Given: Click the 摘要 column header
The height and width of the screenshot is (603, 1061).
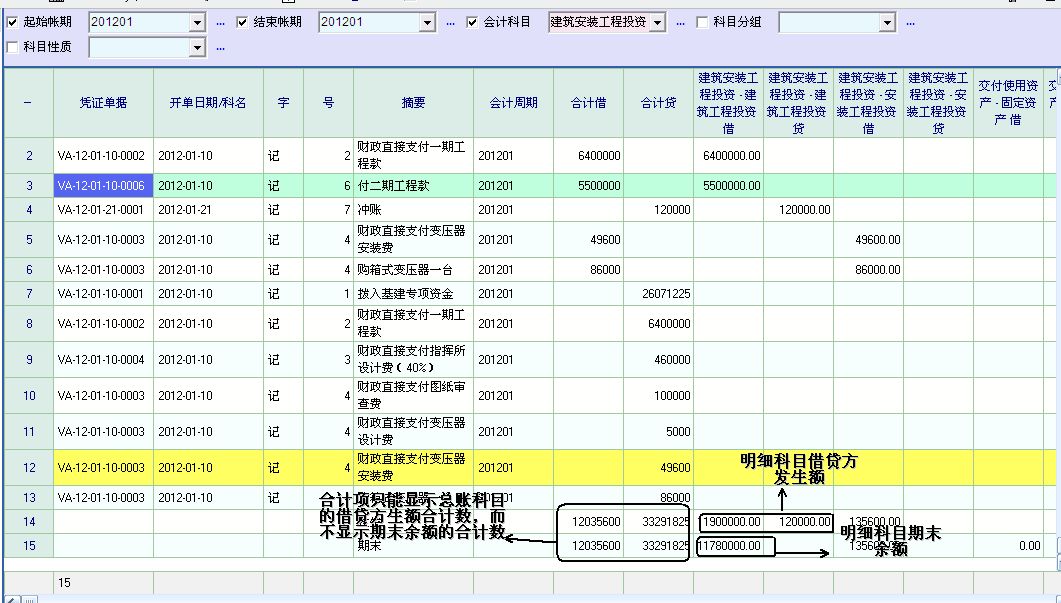Looking at the screenshot, I should 413,102.
